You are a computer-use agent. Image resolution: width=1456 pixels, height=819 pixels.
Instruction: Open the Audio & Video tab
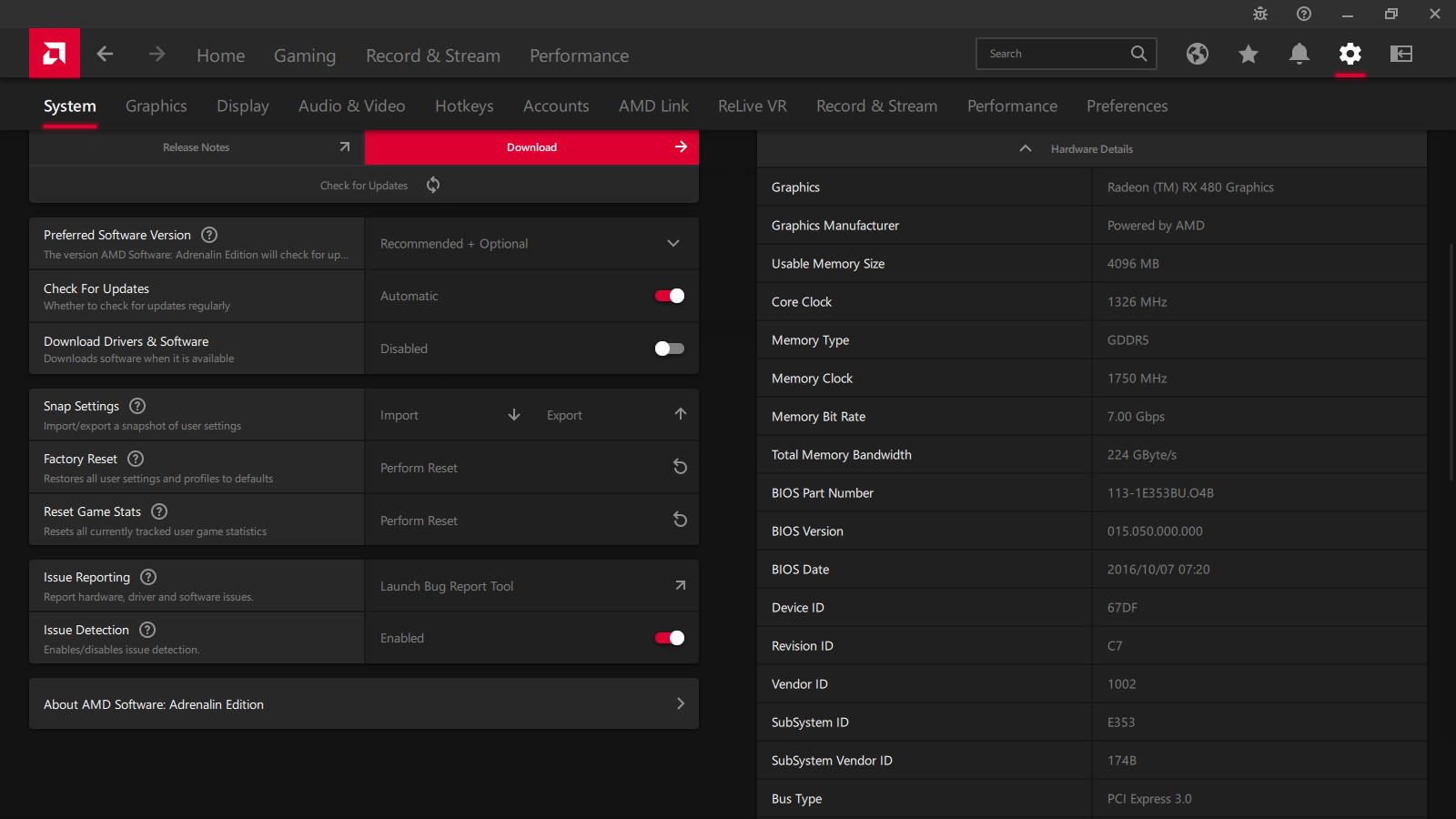pos(352,106)
